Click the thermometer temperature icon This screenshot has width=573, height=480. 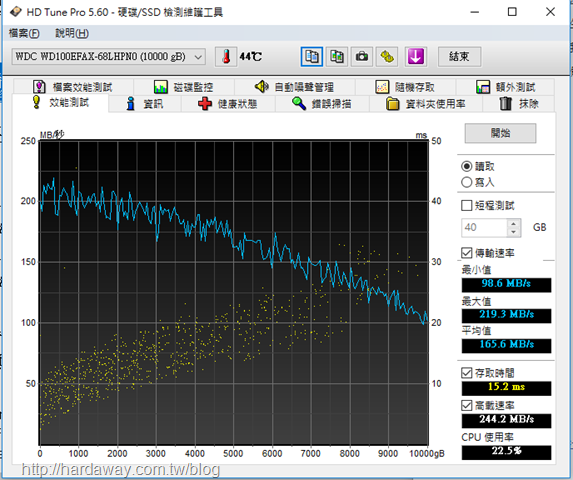tap(226, 57)
